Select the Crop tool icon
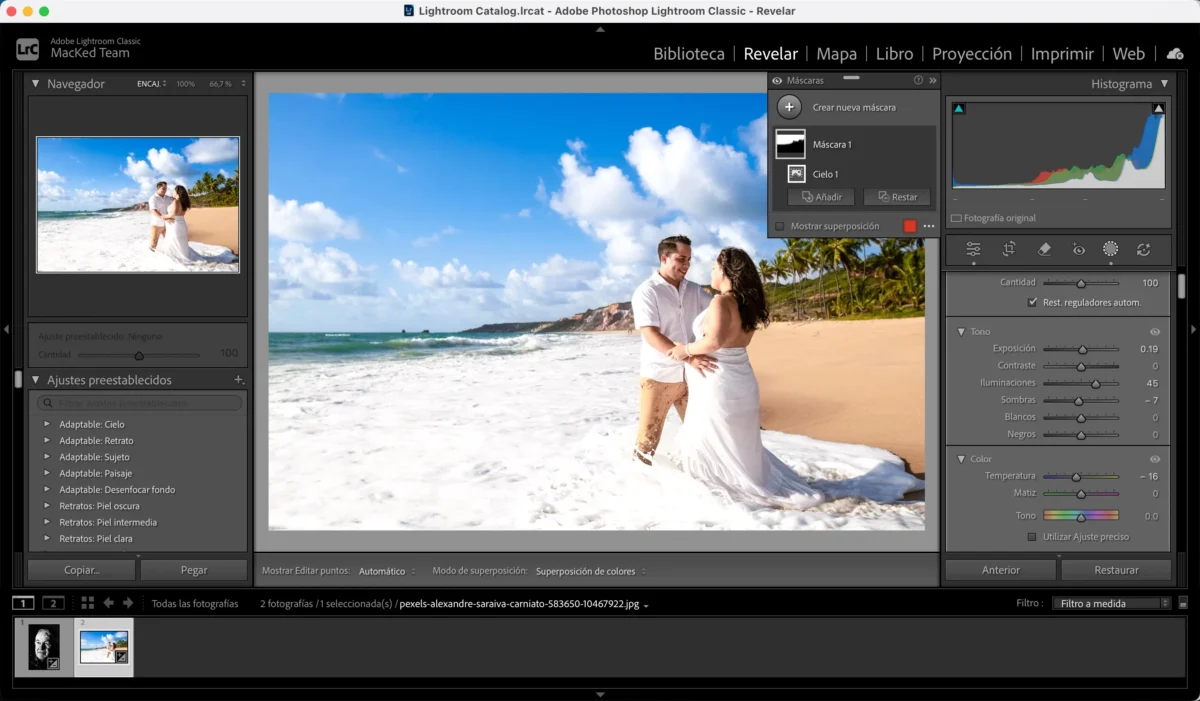The image size is (1200, 701). pos(1009,249)
